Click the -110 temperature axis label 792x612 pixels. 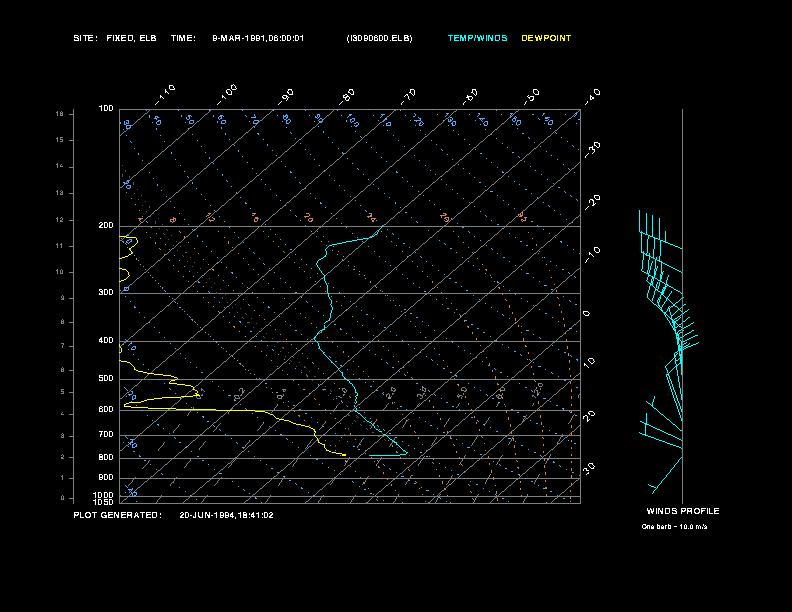click(x=165, y=94)
